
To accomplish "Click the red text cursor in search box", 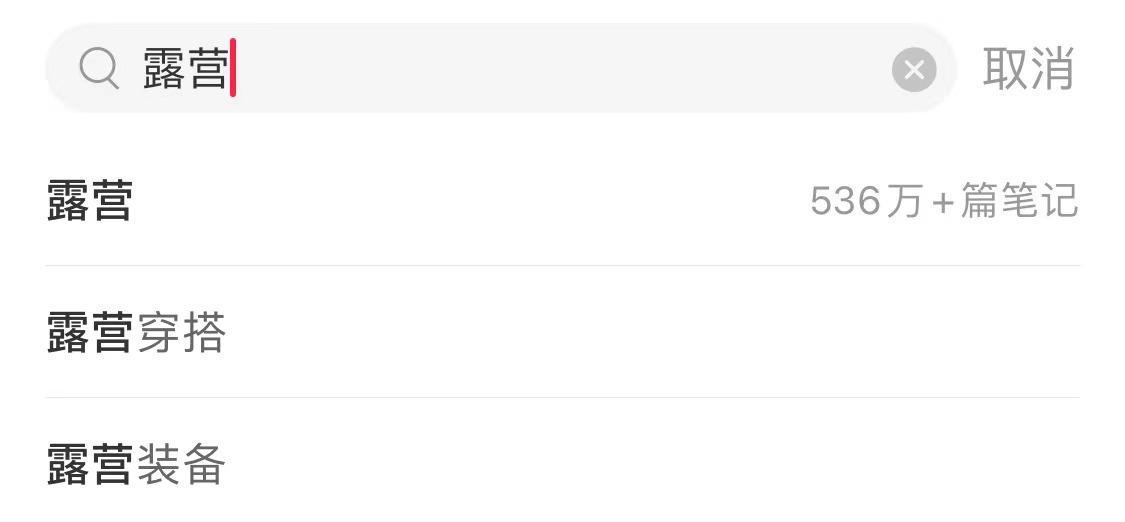I will 232,69.
